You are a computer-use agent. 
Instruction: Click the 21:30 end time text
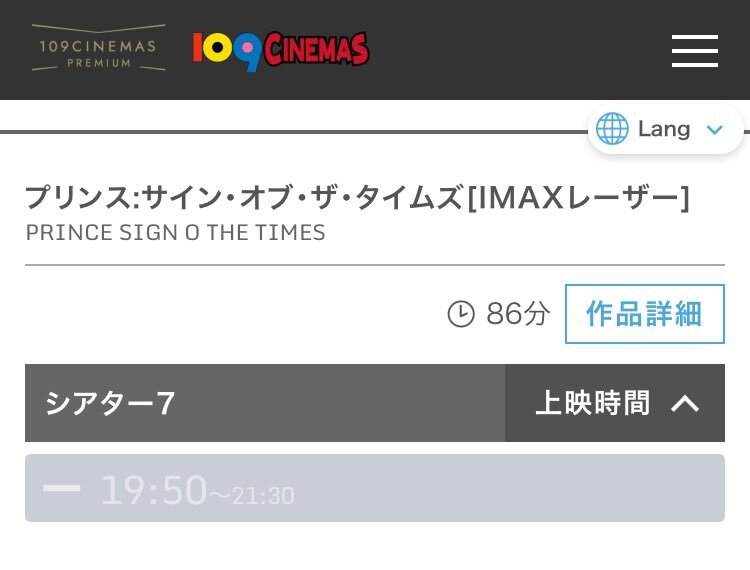tap(263, 496)
